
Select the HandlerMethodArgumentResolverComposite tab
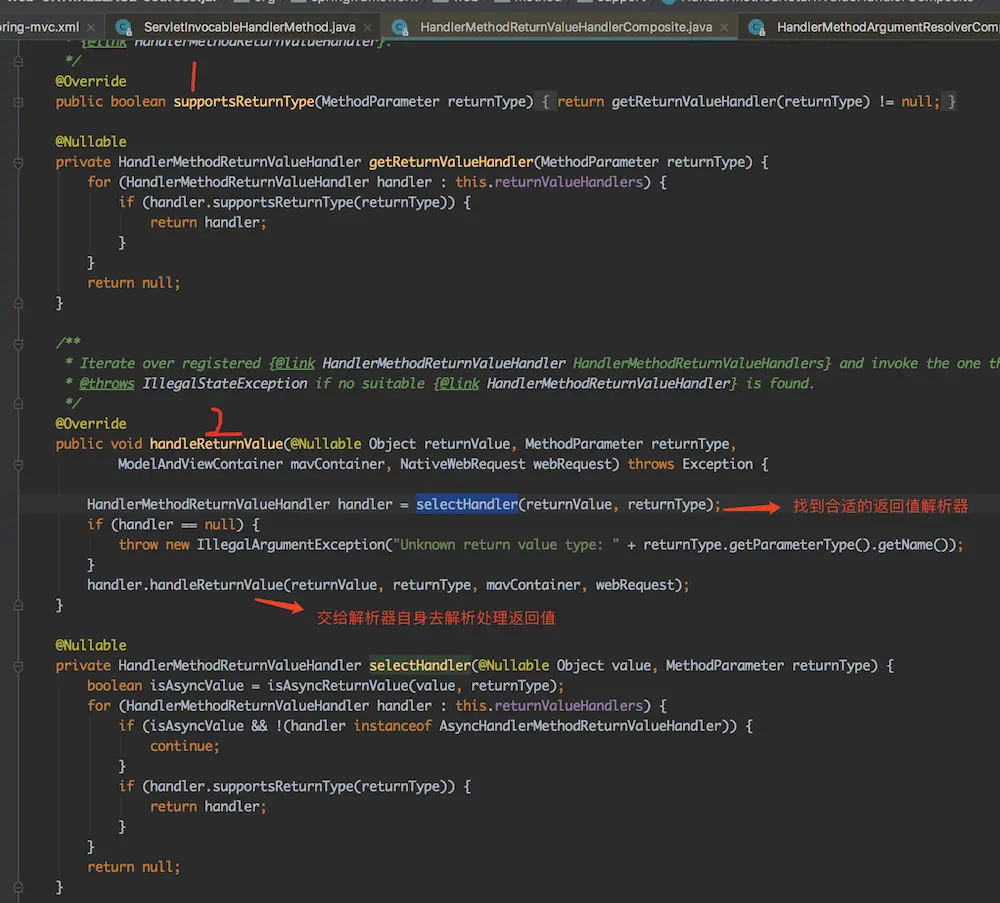click(886, 27)
